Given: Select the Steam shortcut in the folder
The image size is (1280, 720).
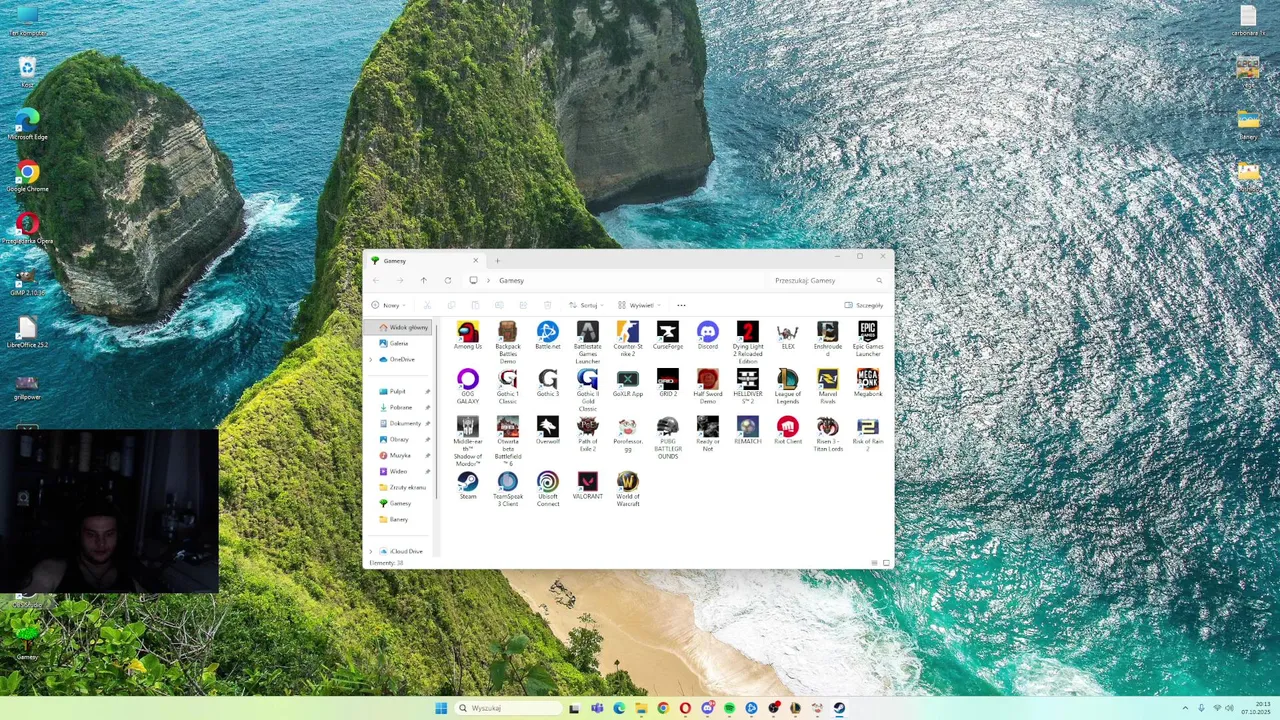Looking at the screenshot, I should [x=468, y=485].
